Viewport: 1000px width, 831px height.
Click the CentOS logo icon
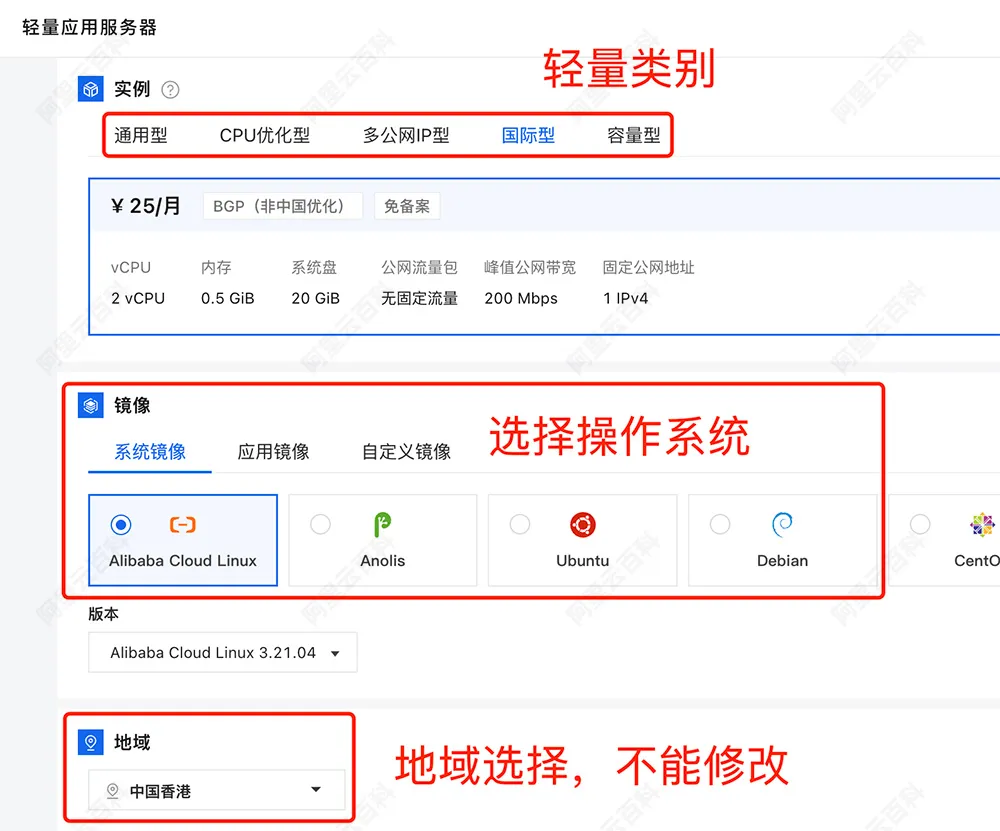click(x=981, y=524)
